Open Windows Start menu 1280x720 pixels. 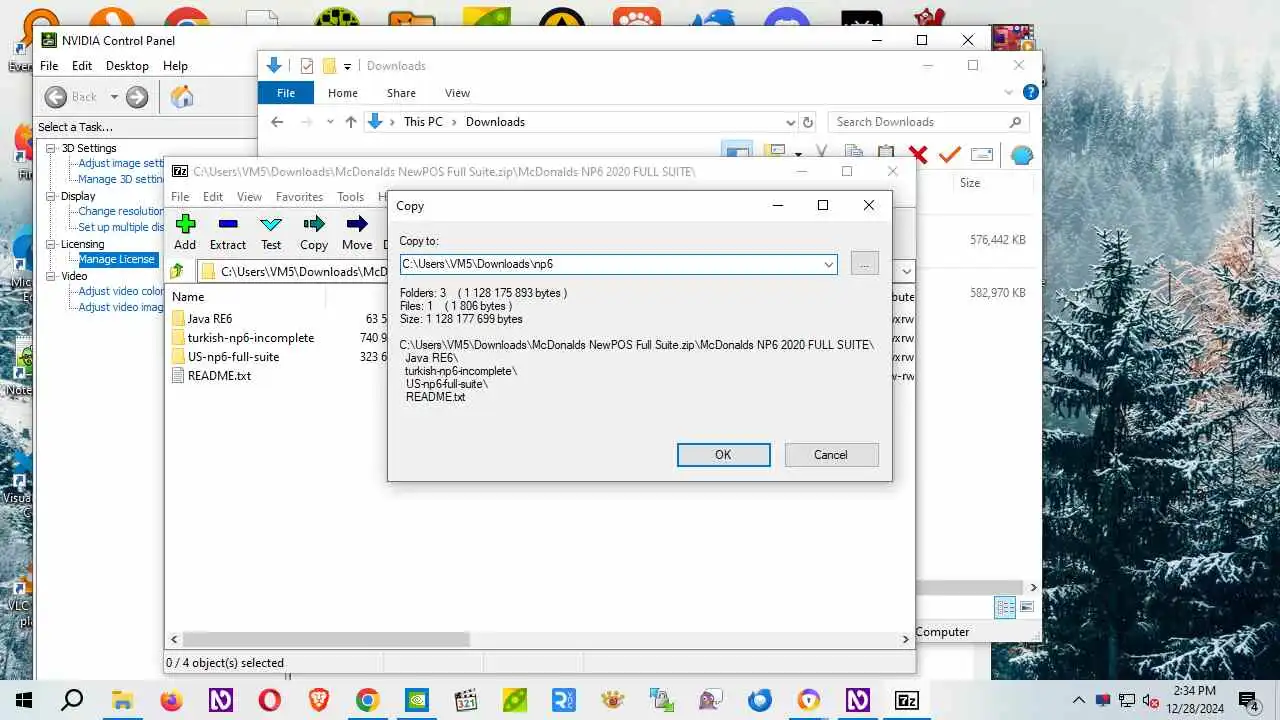pos(23,700)
